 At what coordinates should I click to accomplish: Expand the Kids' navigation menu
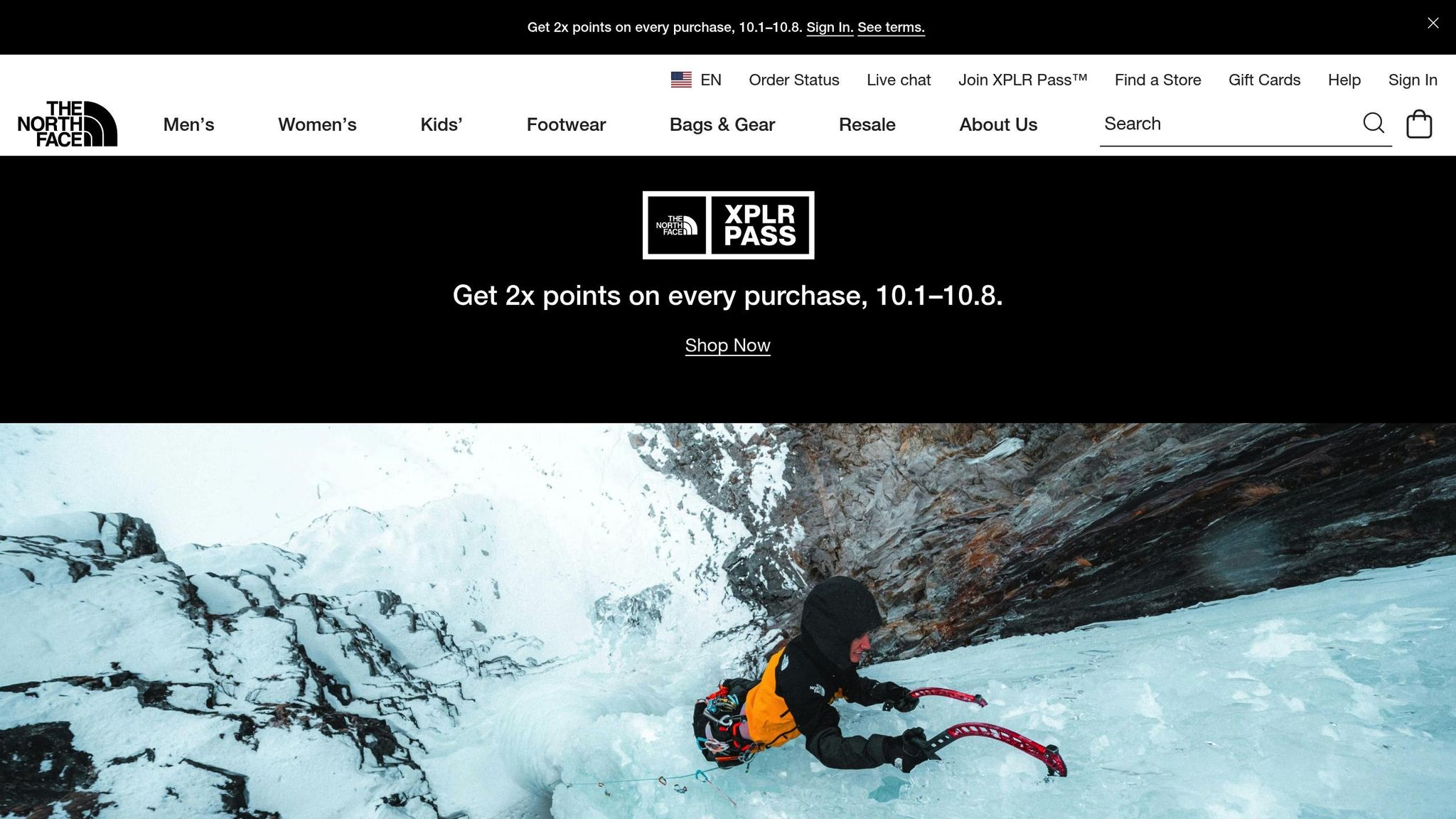pyautogui.click(x=441, y=124)
